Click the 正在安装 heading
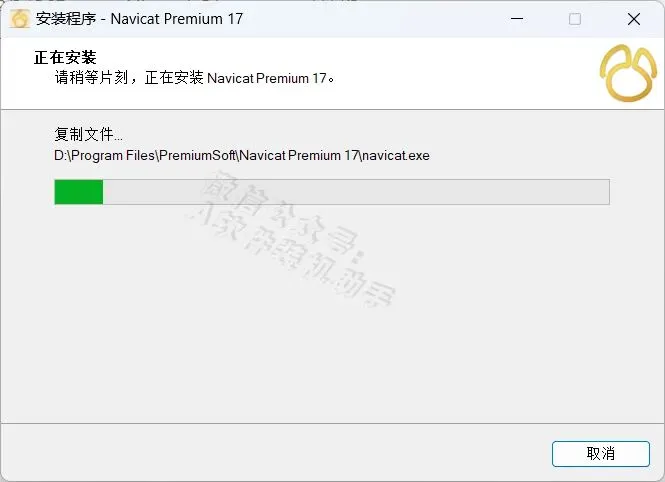The height and width of the screenshot is (482, 665). tap(65, 58)
